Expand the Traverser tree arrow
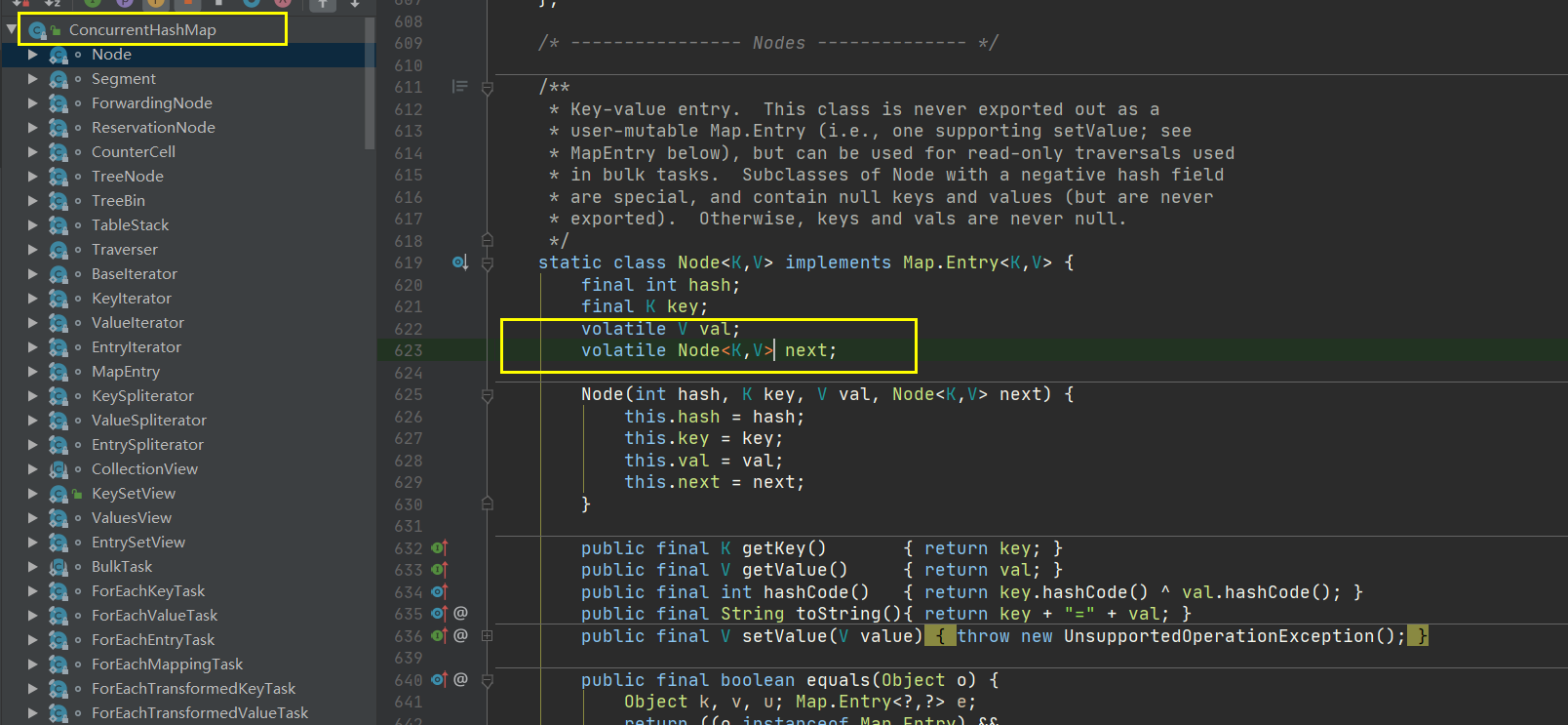The width and height of the screenshot is (1568, 725). [33, 250]
